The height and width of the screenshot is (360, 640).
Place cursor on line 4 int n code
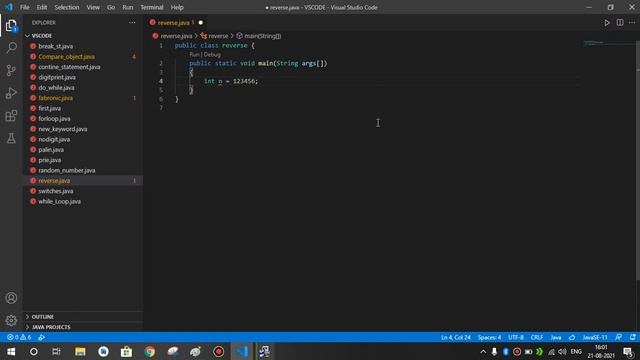click(x=231, y=81)
